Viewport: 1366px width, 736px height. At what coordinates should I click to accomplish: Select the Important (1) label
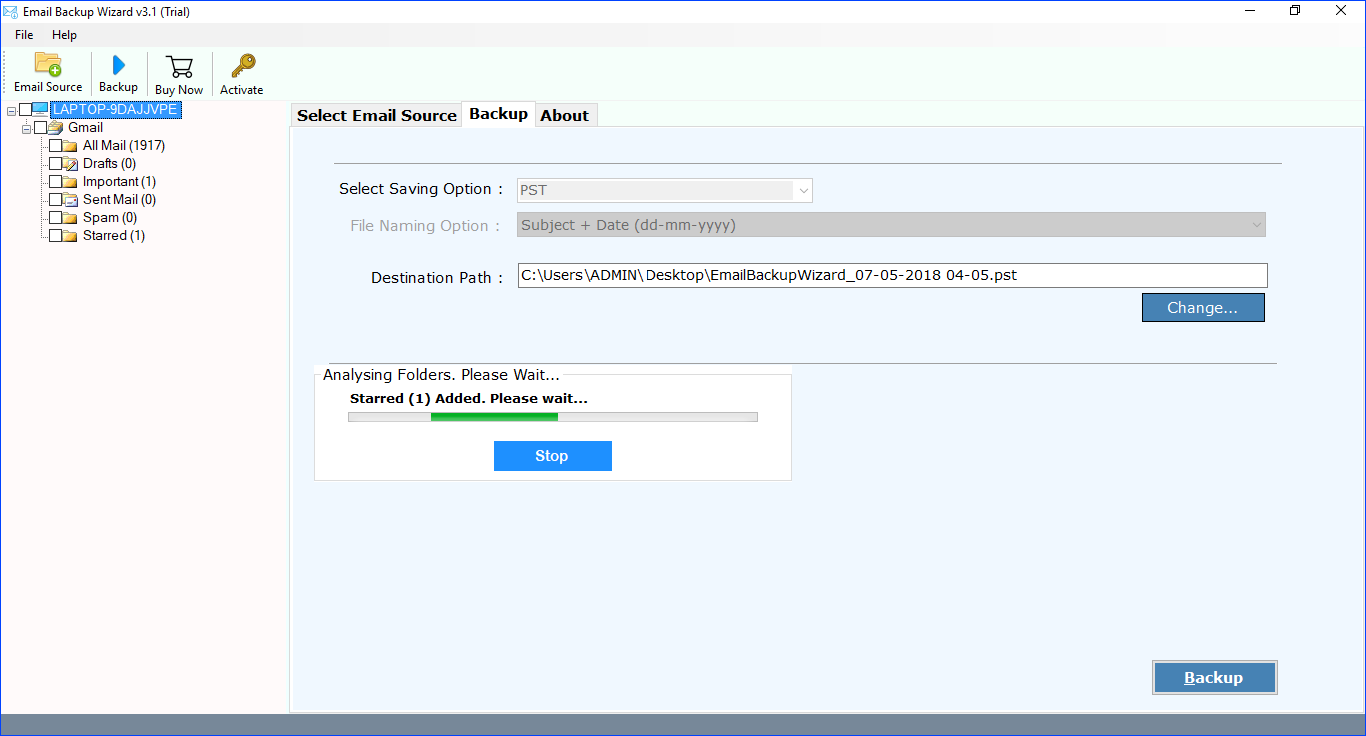[x=119, y=182]
